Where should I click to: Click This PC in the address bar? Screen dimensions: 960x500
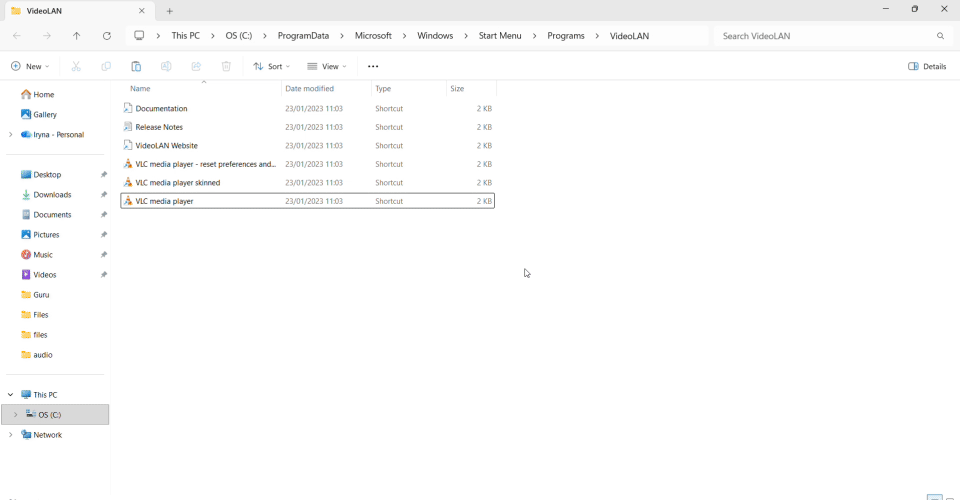186,35
